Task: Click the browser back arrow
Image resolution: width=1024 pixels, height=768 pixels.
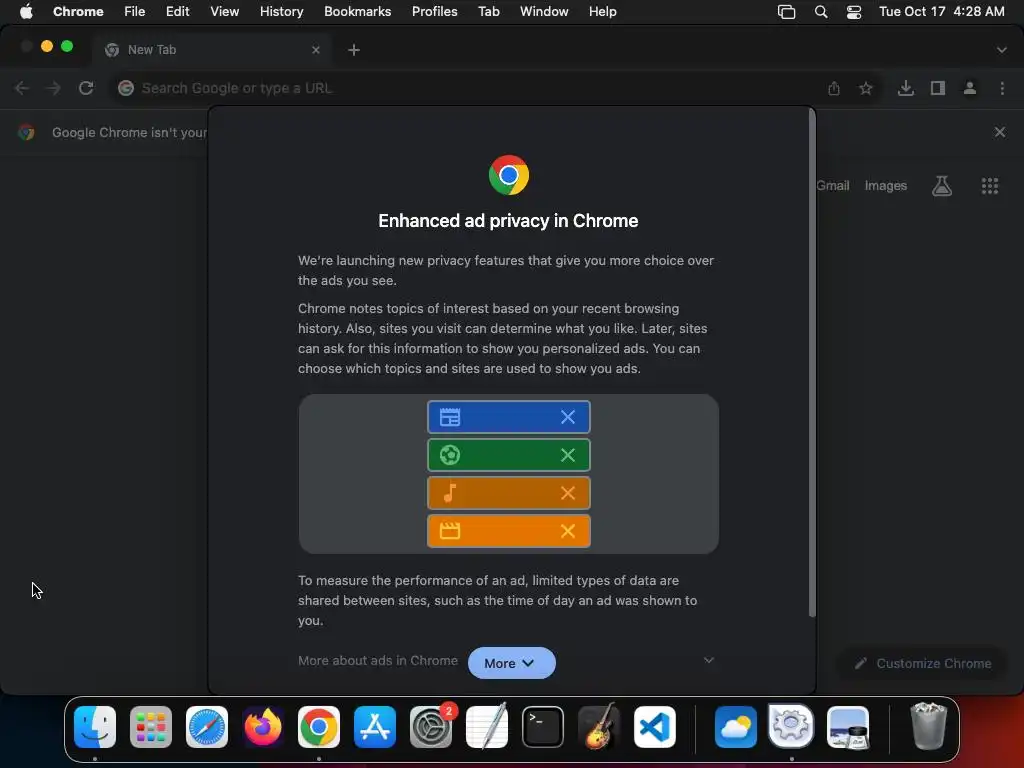Action: point(22,88)
